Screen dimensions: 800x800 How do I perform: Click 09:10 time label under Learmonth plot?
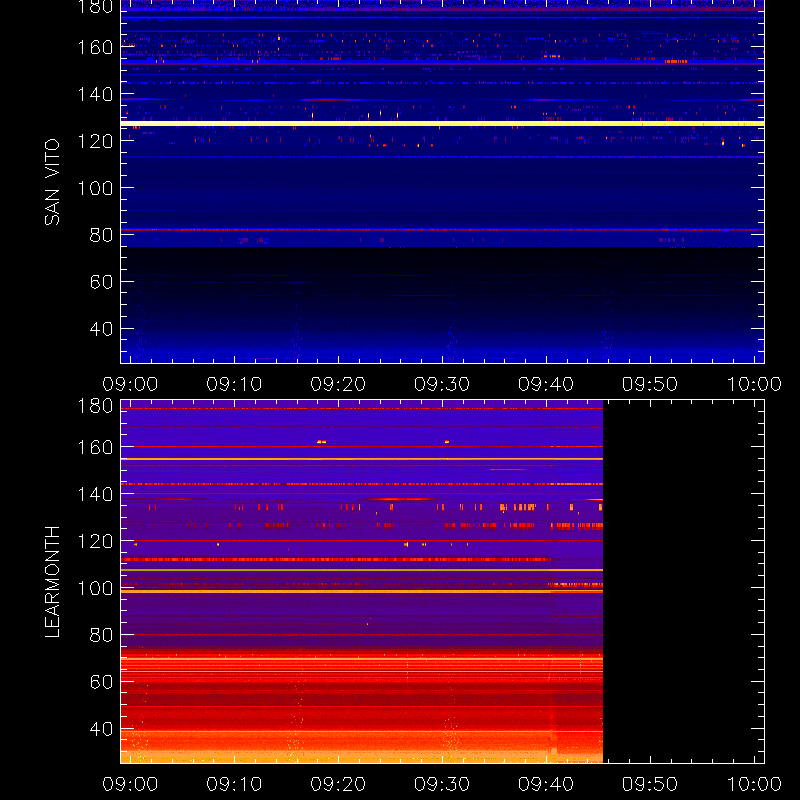pos(234,784)
